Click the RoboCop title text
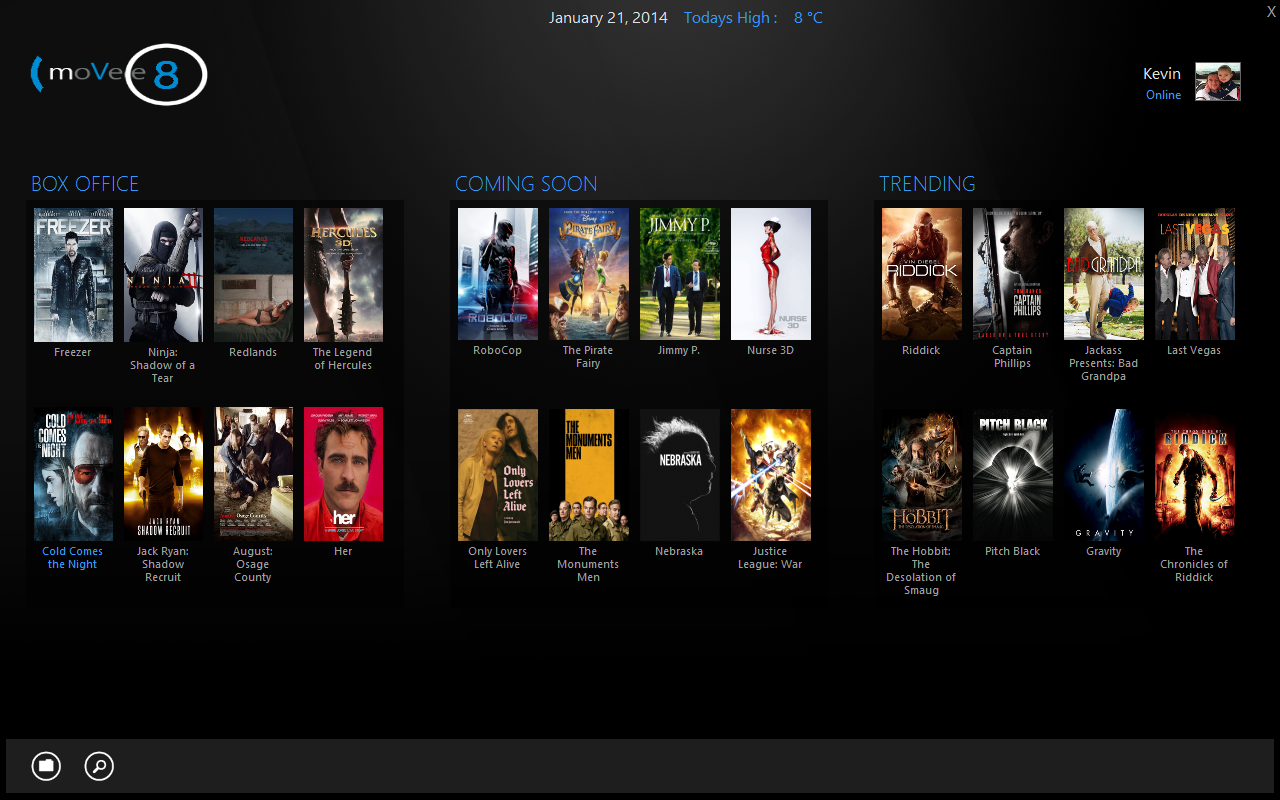Screen dimensions: 1280x800 click(x=498, y=350)
